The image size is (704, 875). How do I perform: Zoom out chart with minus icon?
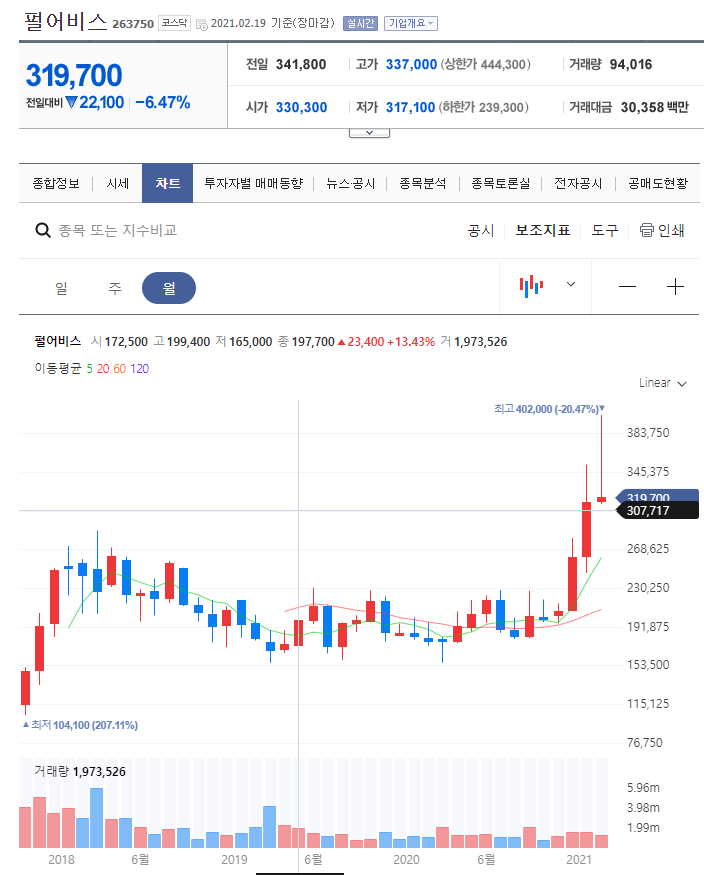coord(627,287)
